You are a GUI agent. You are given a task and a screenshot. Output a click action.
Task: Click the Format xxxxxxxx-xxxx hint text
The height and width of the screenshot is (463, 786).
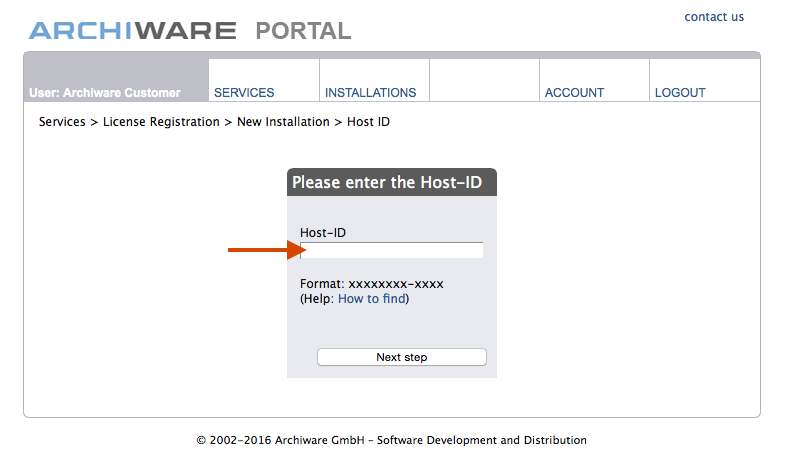[x=371, y=284]
